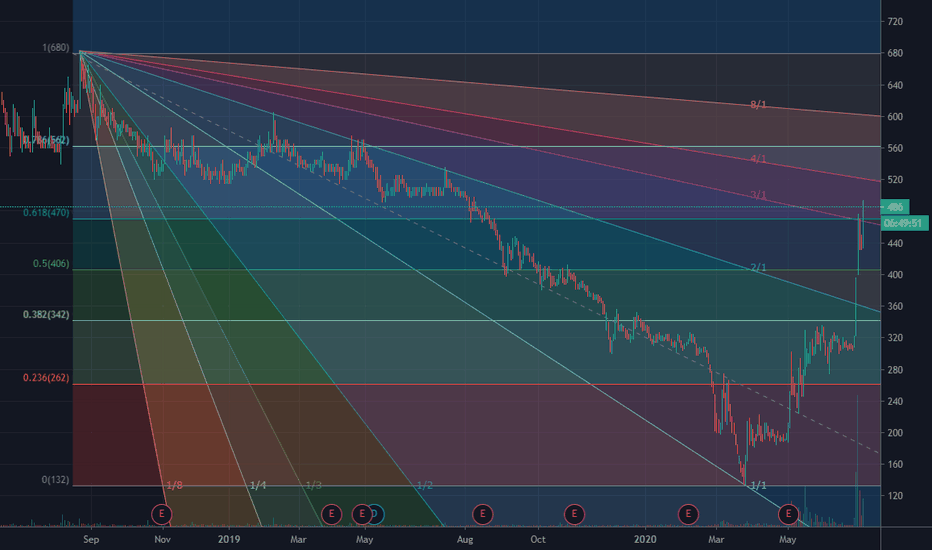
Task: Click the 0.618(470) retracement label
Action: point(46,213)
